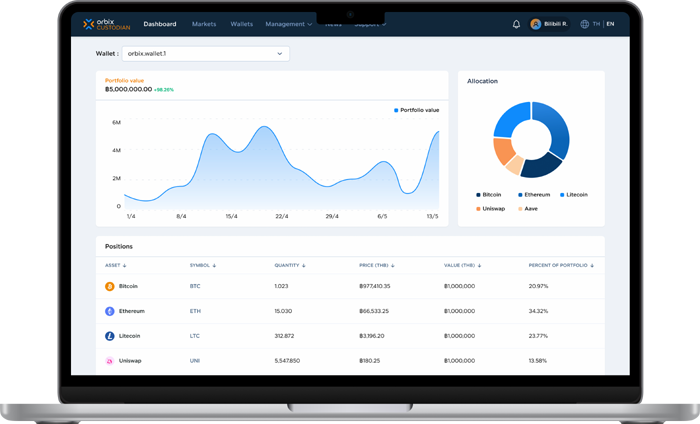Open the Wallets navigation item

(x=242, y=24)
